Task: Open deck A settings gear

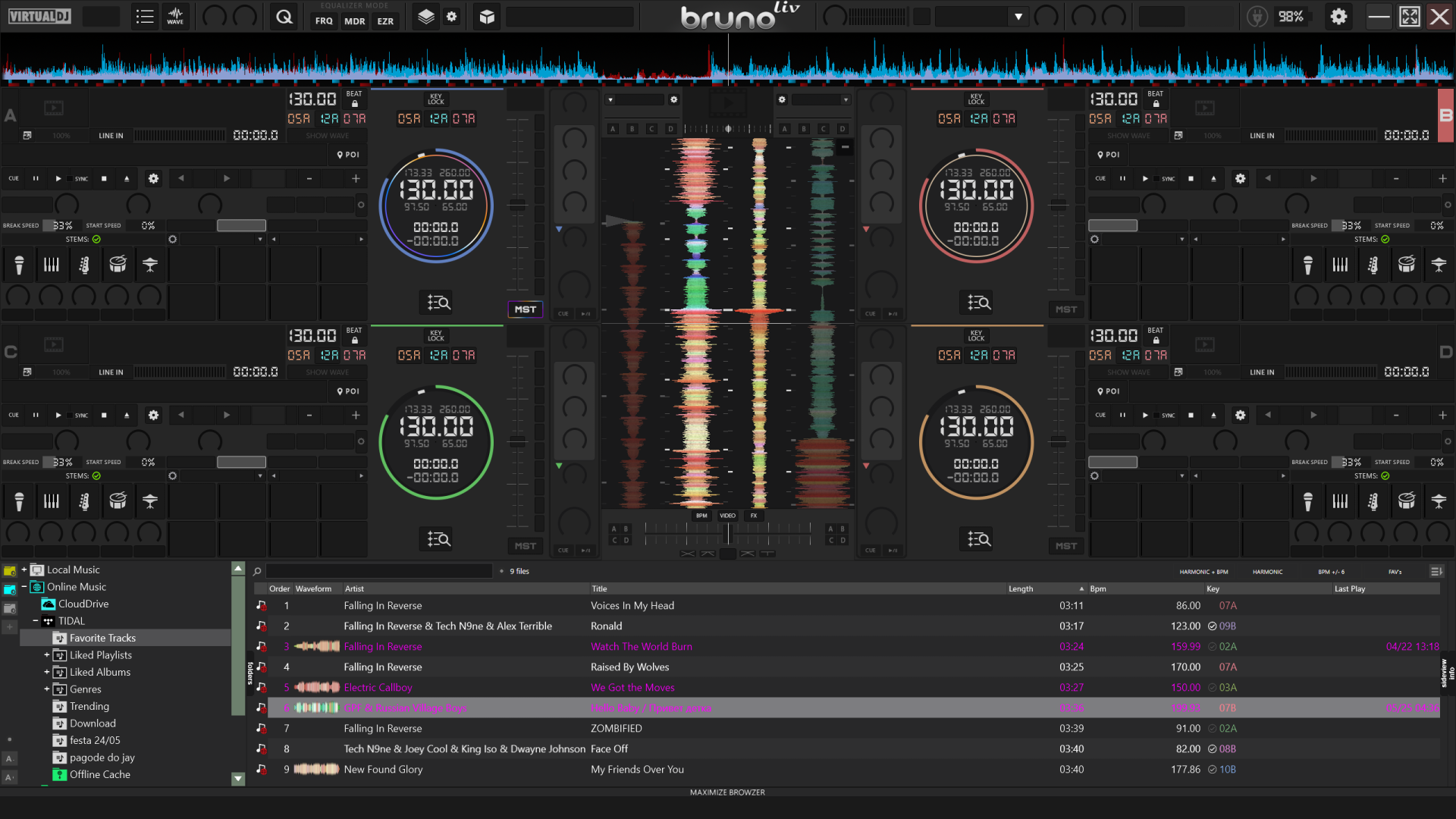Action: 154,179
